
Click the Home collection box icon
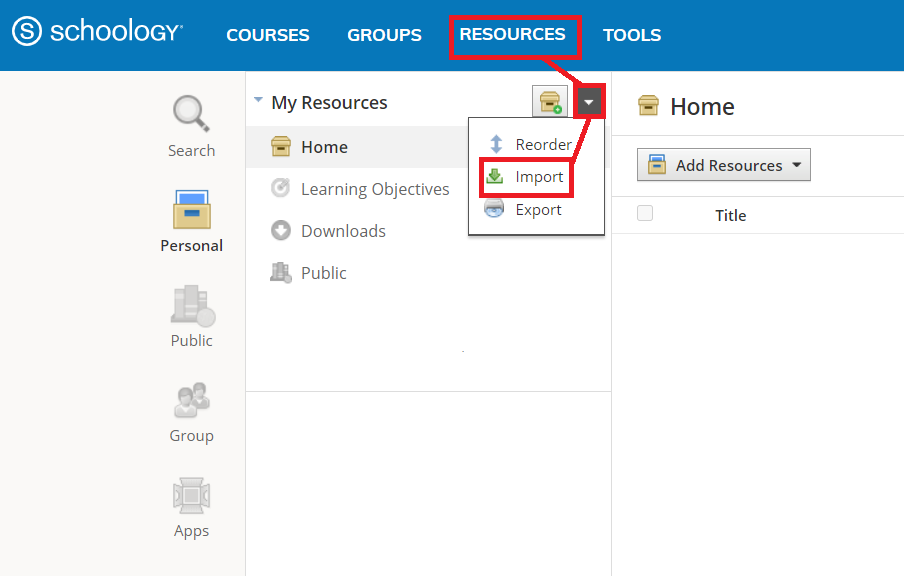point(281,146)
